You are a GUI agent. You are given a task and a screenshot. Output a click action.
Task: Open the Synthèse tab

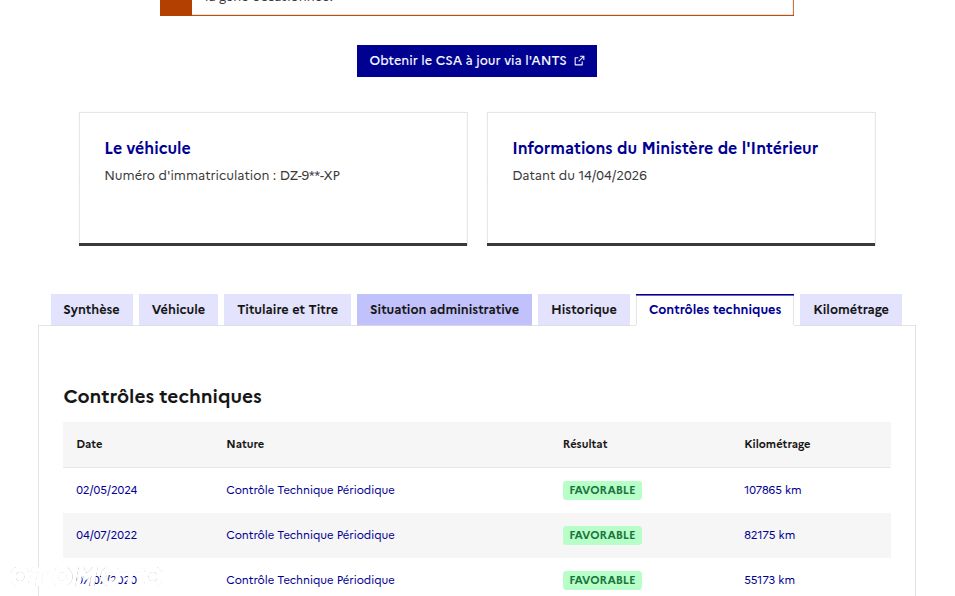click(x=91, y=310)
